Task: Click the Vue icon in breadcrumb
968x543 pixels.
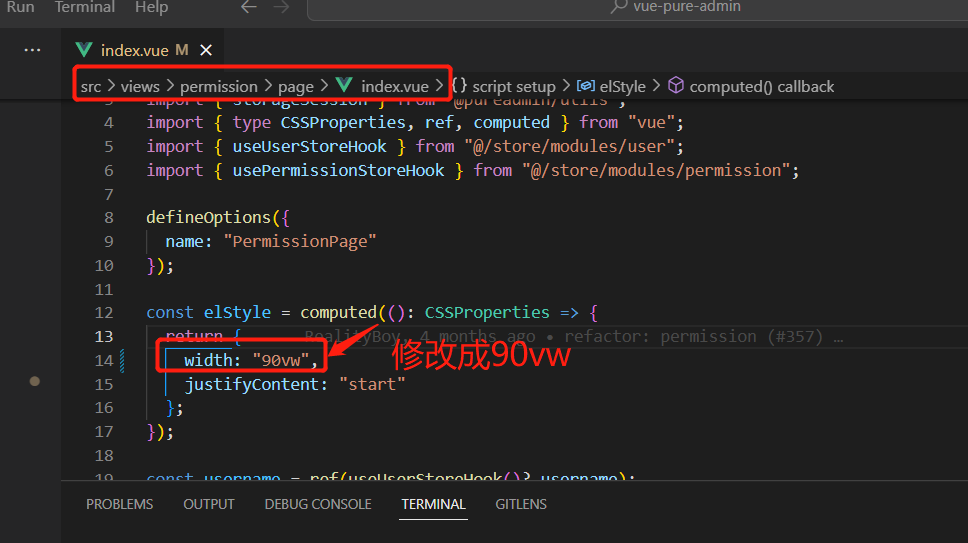Action: [344, 85]
